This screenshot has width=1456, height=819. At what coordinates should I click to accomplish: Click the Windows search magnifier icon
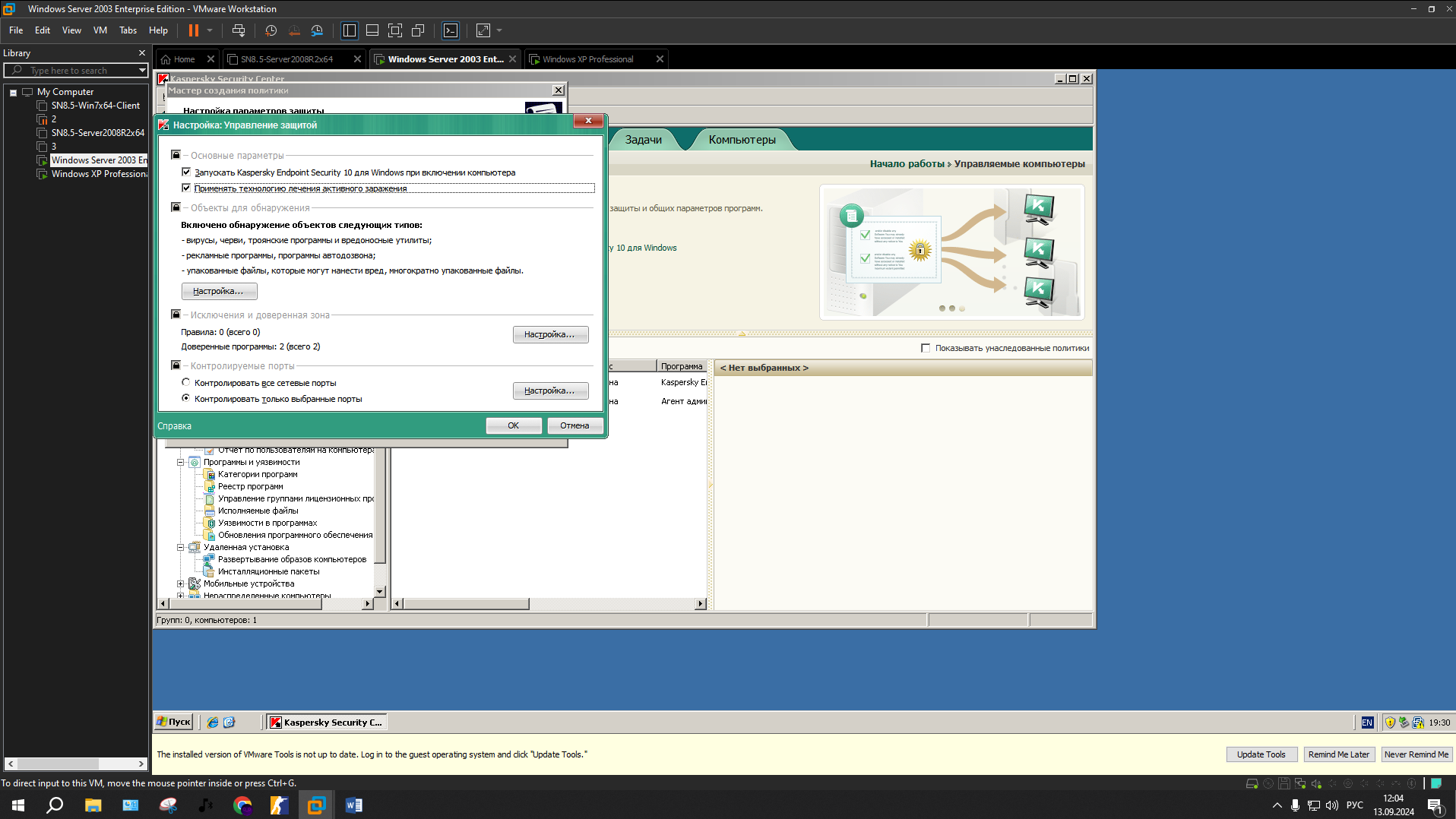(55, 805)
